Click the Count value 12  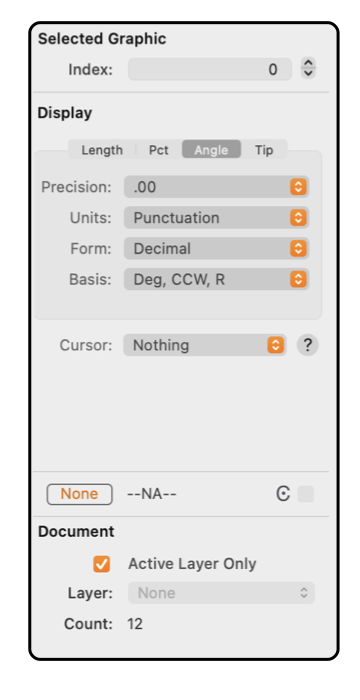(135, 624)
